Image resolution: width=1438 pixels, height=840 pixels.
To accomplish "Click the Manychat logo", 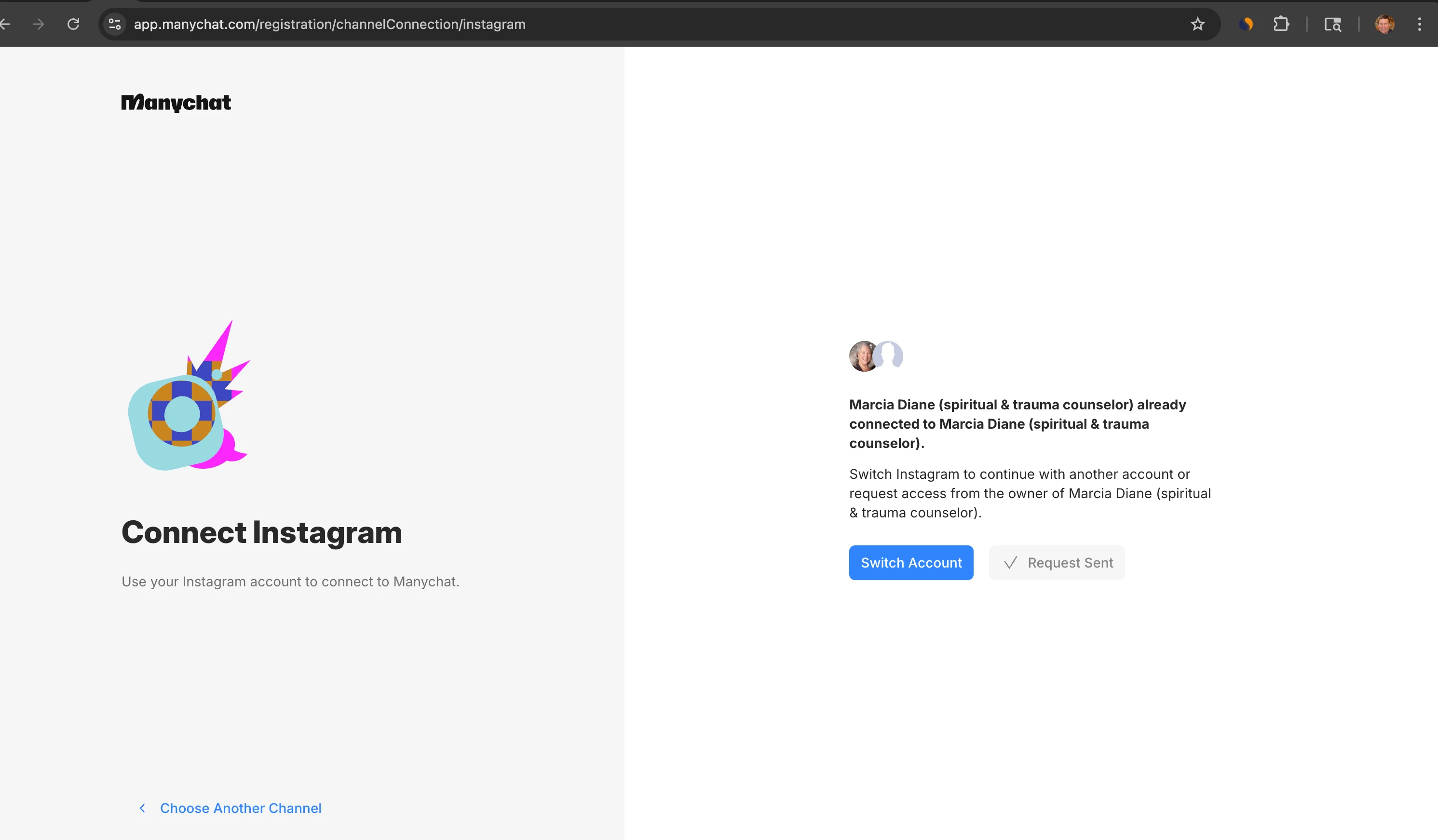I will pos(176,103).
